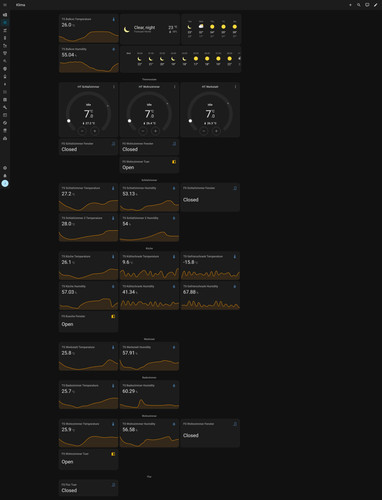Click the HT Wohnzimmer dial slider handle
This screenshot has height=500, width=382.
129,121
